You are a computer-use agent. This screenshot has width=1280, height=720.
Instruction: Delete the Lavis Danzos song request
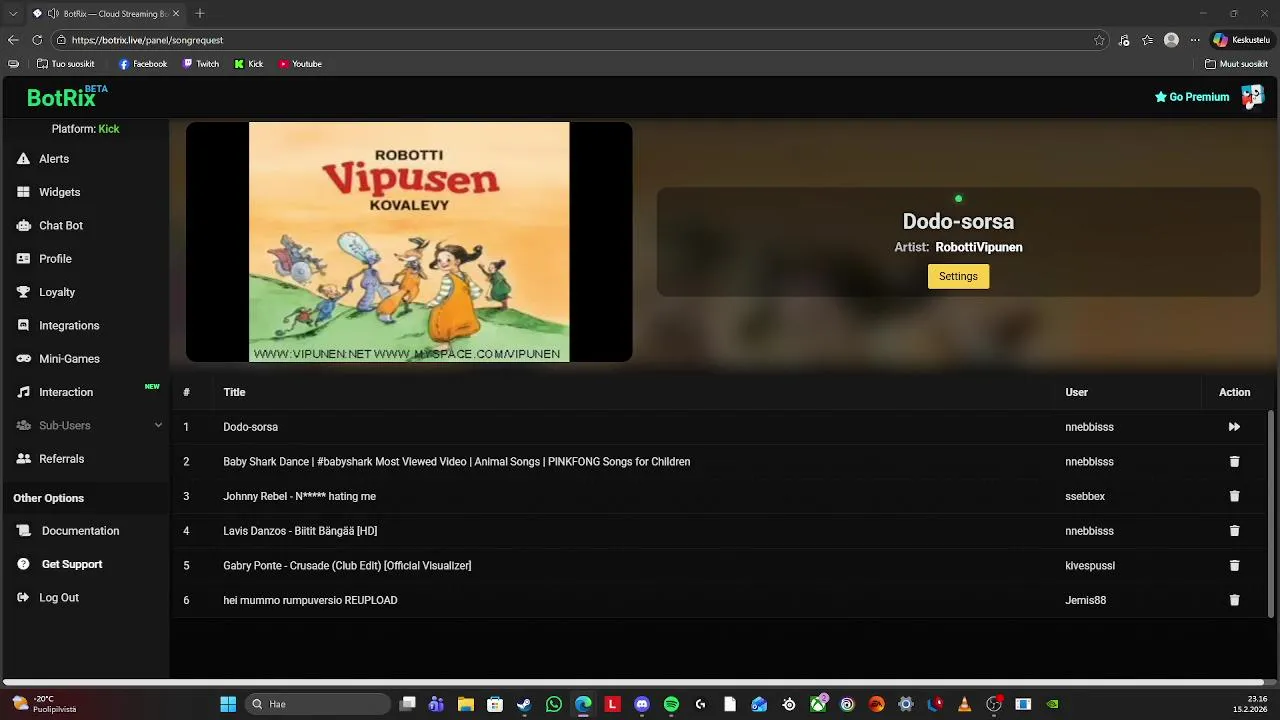click(x=1234, y=531)
